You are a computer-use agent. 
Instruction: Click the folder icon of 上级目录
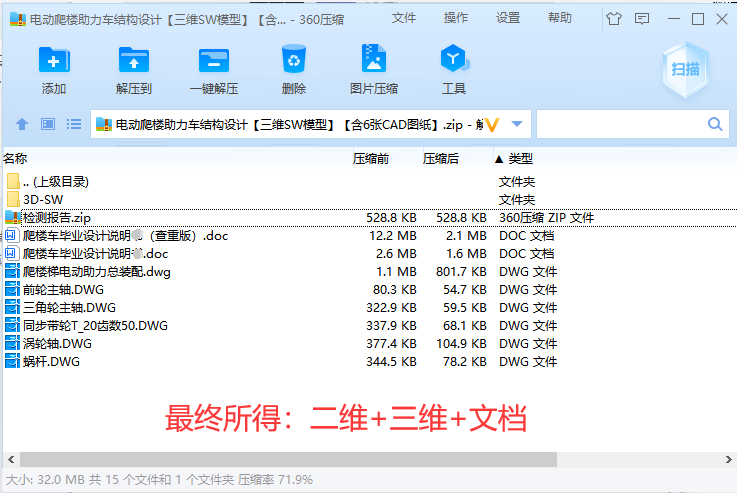coord(13,181)
